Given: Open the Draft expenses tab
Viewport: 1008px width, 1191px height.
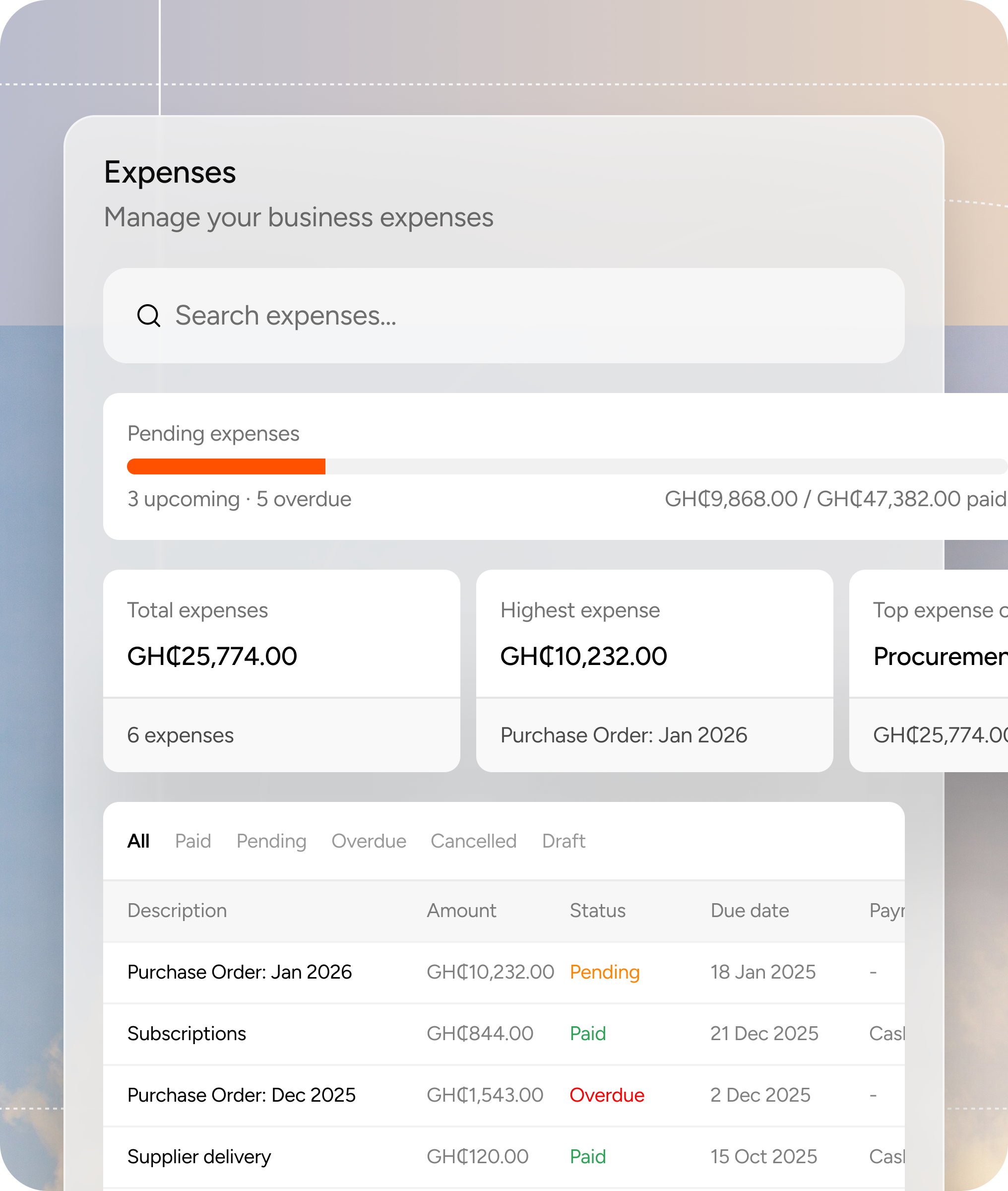Looking at the screenshot, I should click(x=564, y=841).
